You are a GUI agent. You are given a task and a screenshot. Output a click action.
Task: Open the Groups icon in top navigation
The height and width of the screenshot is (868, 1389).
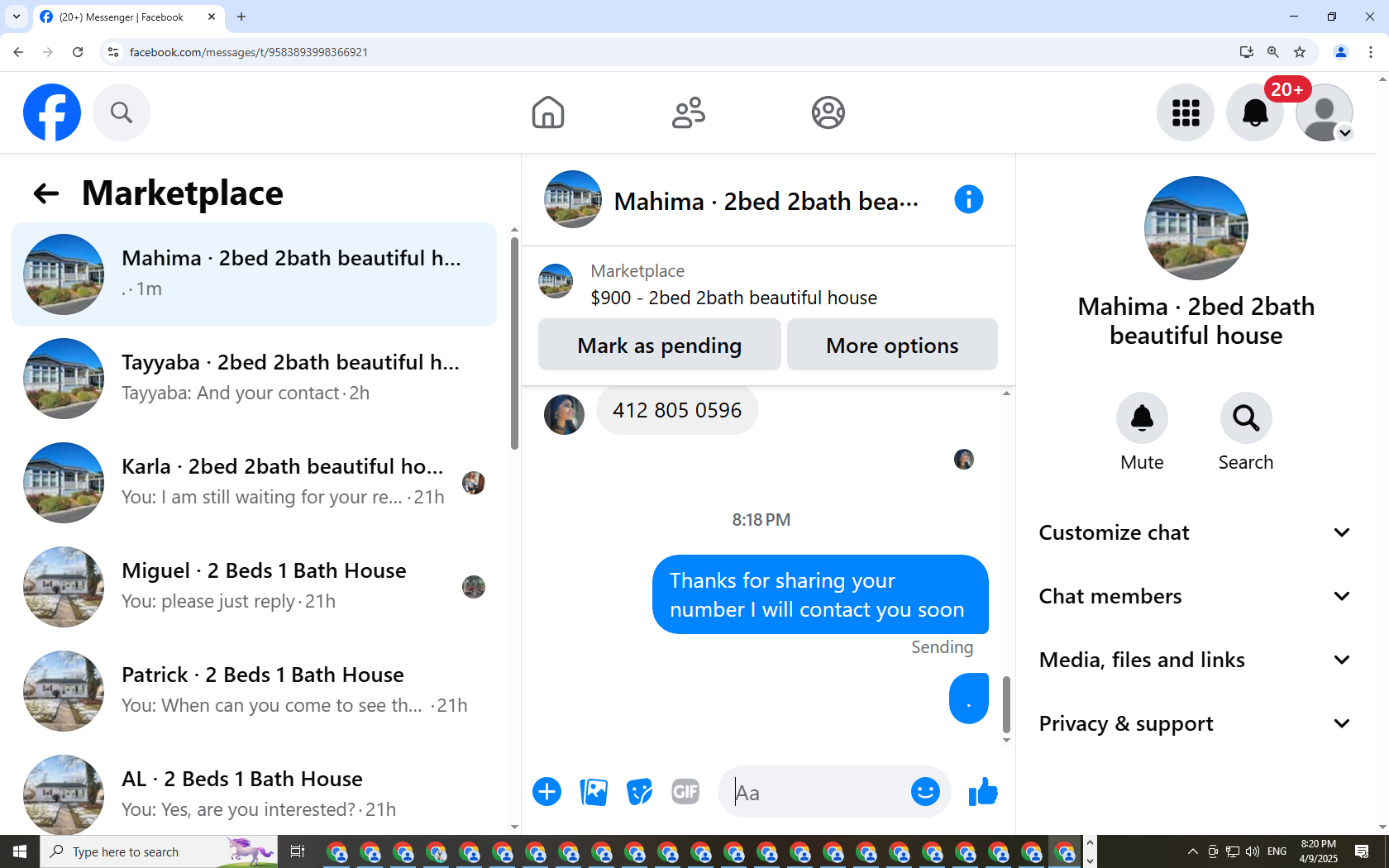coord(828,112)
